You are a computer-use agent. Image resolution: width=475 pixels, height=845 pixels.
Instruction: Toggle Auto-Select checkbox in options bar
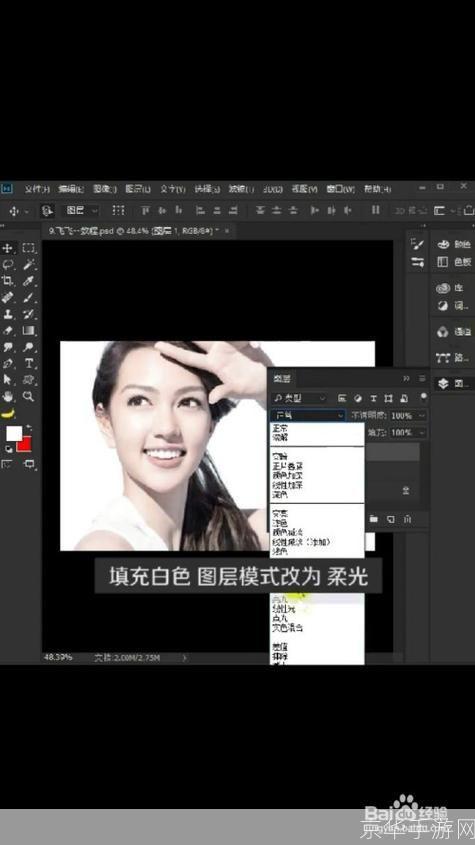(x=48, y=210)
